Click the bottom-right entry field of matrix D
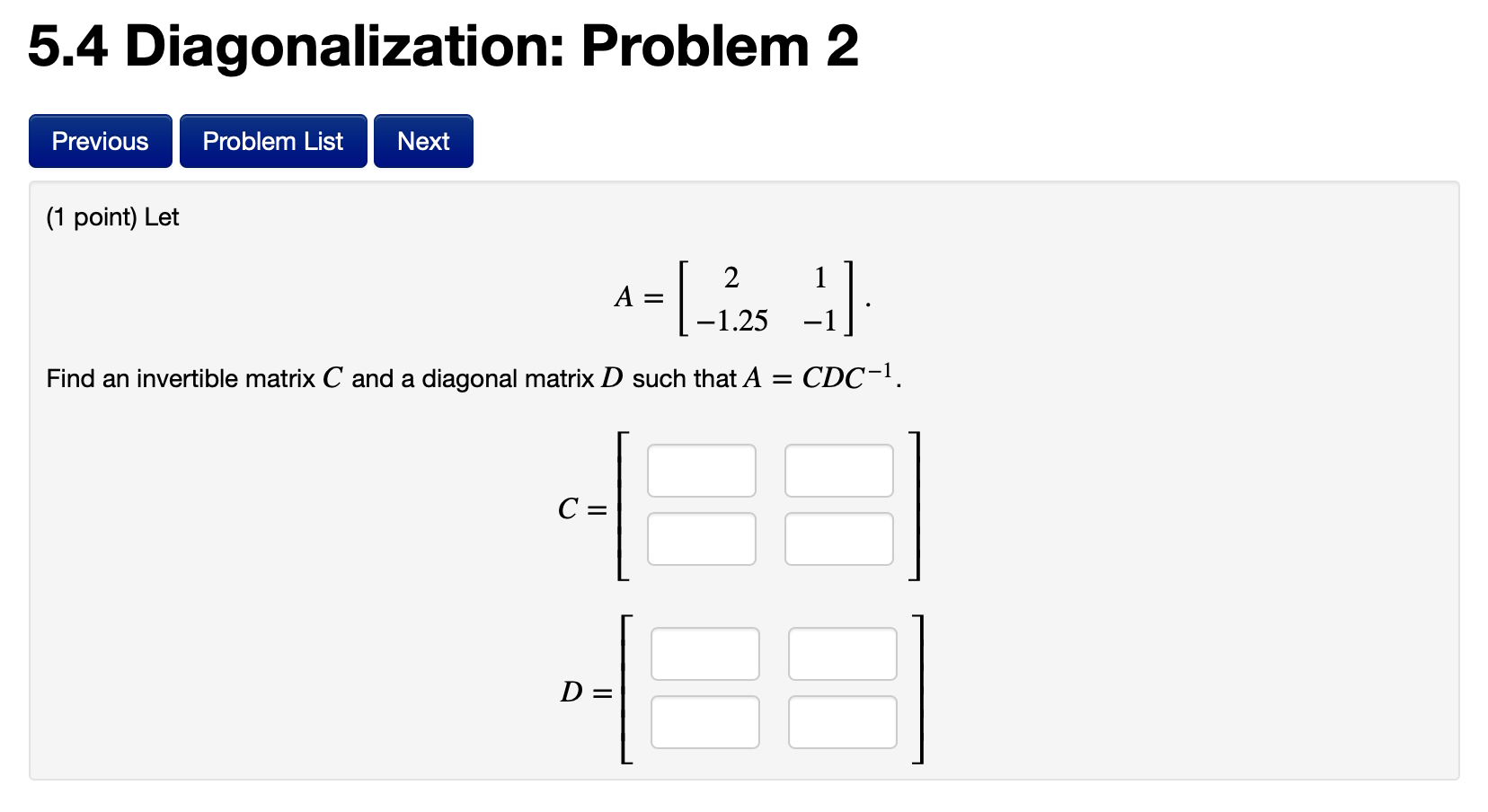 [841, 720]
